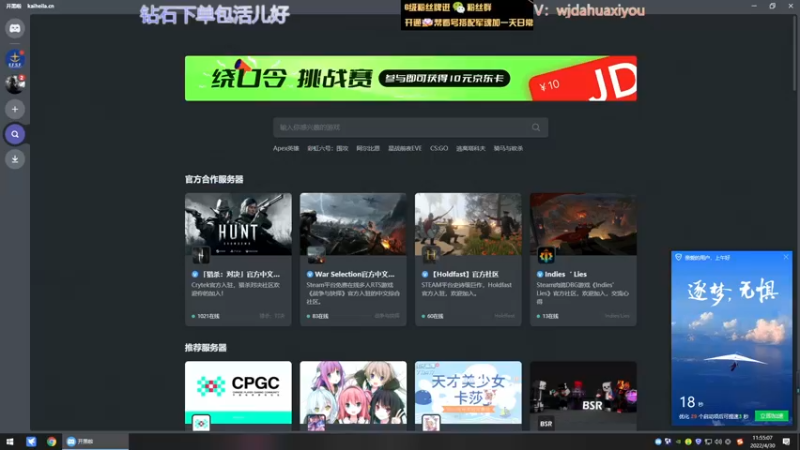Screen dimensions: 800x450
Task: Click the taskbar clock showing 11:55:07
Action: (x=762, y=441)
